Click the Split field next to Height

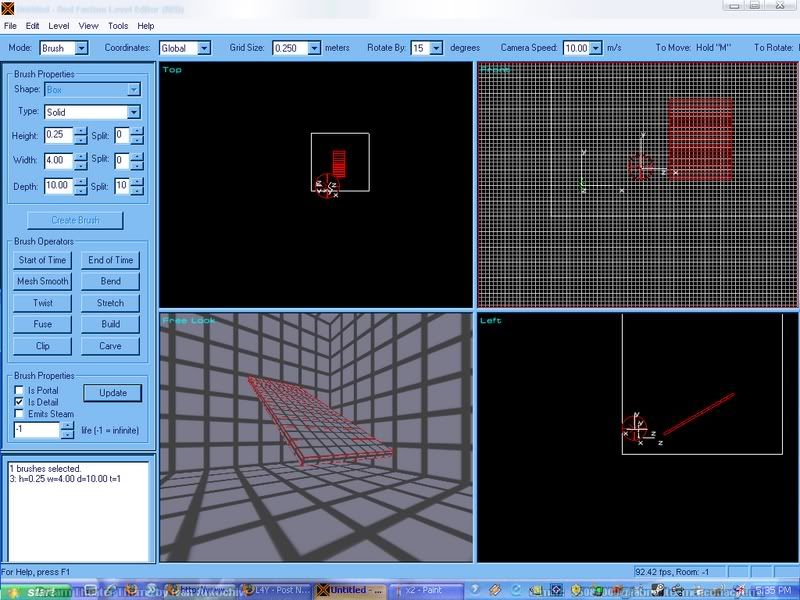(122, 135)
